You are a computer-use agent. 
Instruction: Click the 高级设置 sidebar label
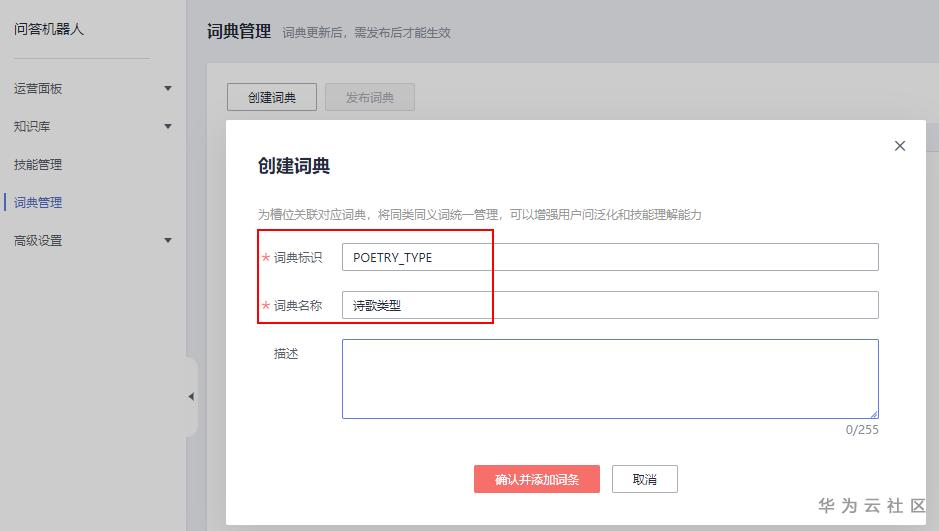[38, 241]
